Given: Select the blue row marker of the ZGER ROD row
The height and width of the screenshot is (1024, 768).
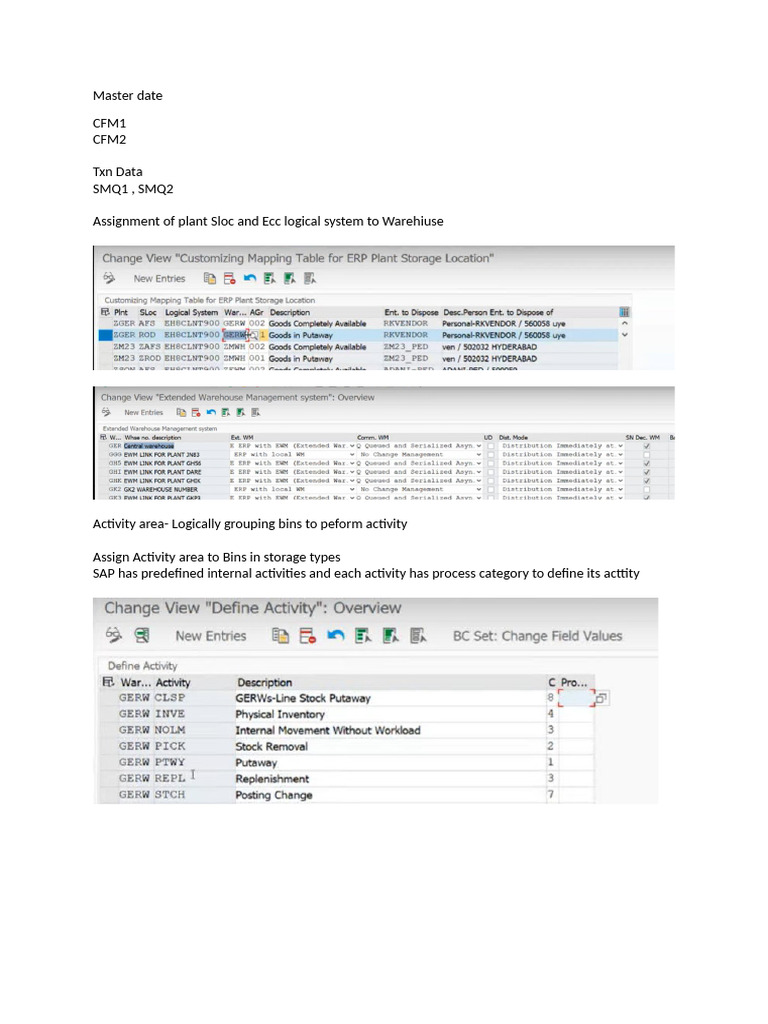Looking at the screenshot, I should tap(105, 335).
